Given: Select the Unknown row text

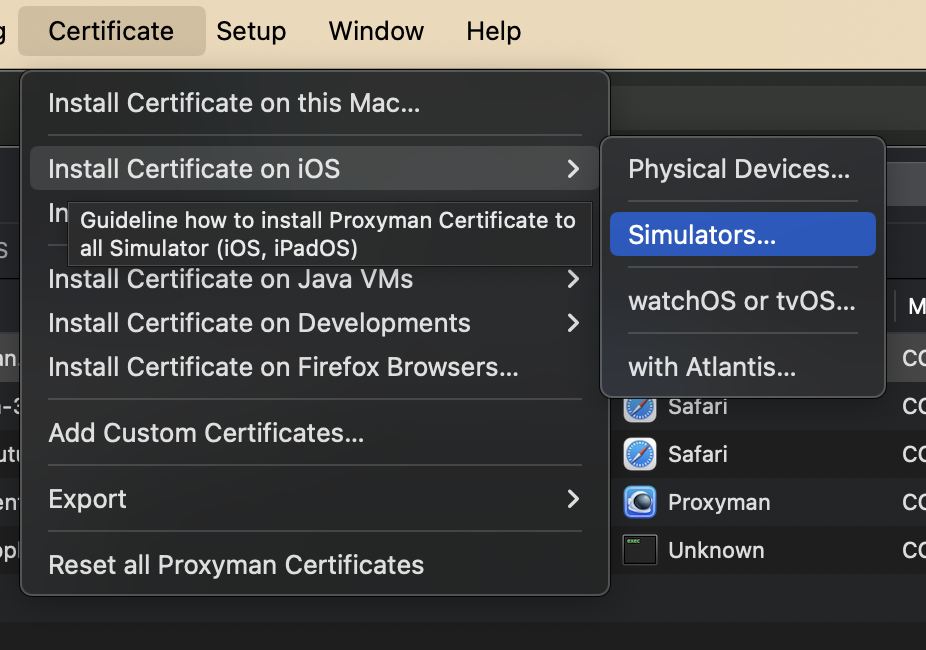Looking at the screenshot, I should point(716,550).
